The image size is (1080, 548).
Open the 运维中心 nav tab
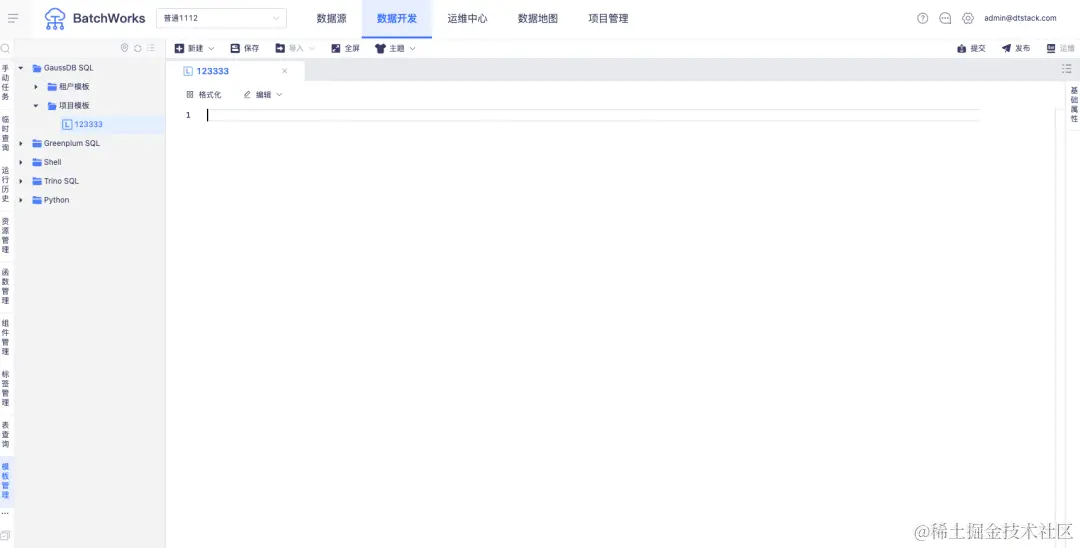[467, 19]
